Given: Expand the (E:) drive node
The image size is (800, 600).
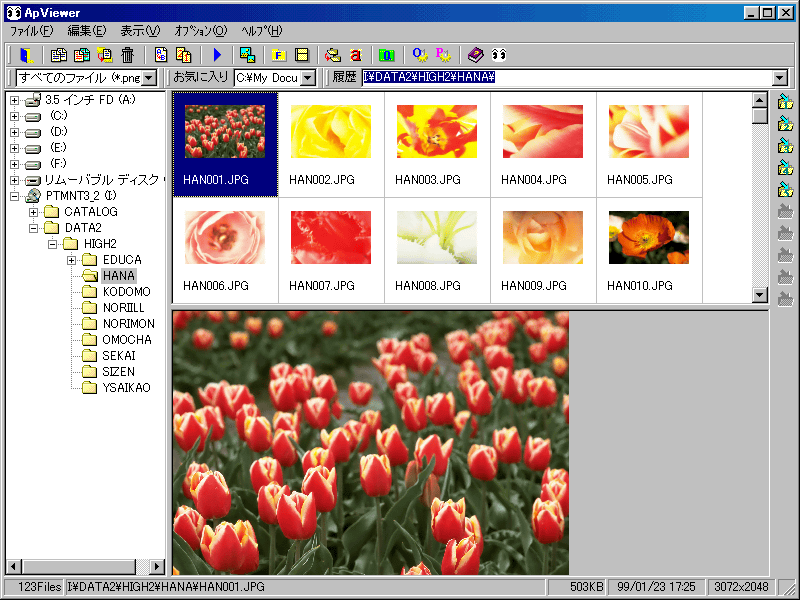Looking at the screenshot, I should coord(14,148).
